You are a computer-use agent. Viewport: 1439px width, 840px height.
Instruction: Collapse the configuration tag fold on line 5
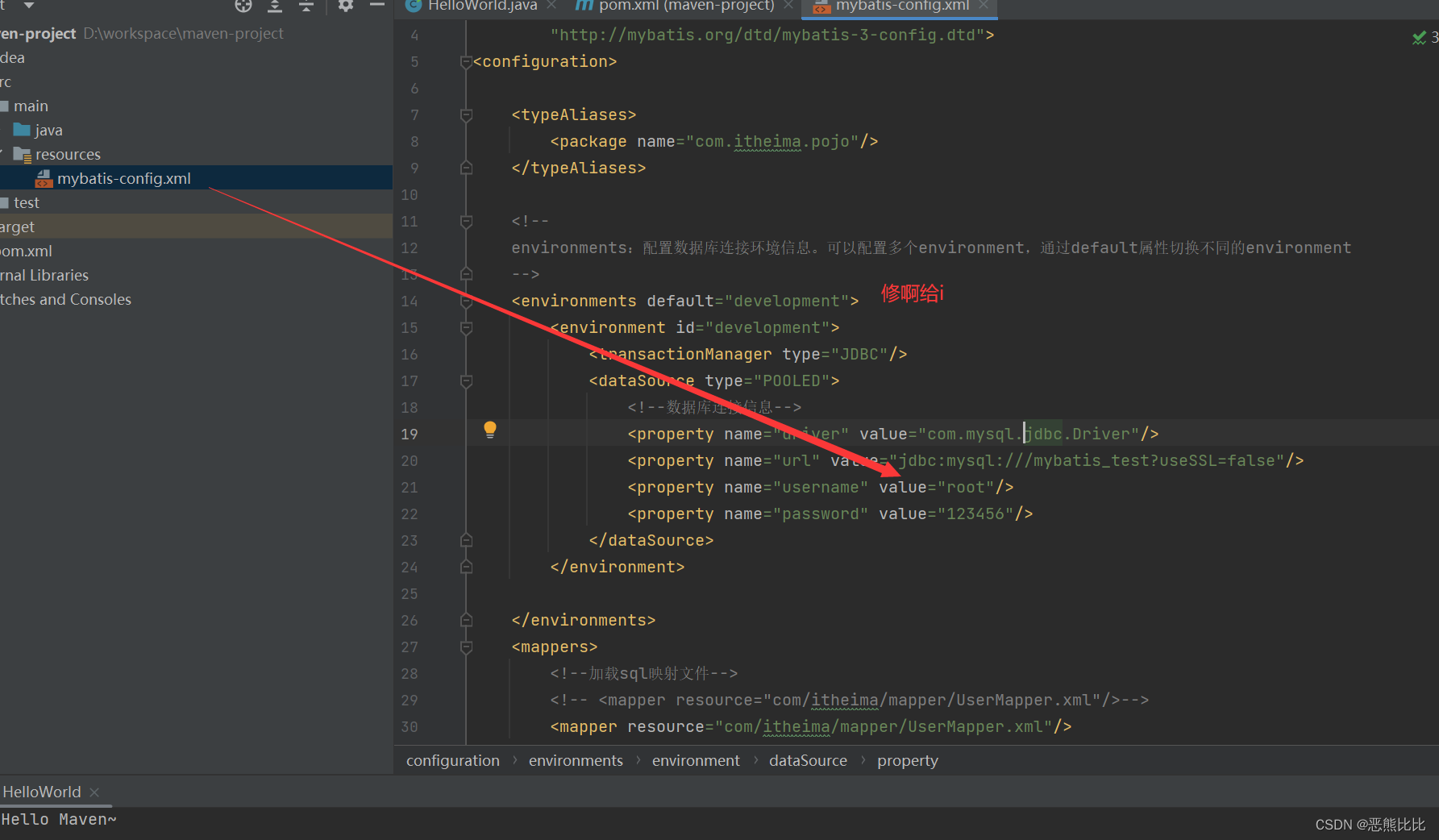(x=466, y=62)
